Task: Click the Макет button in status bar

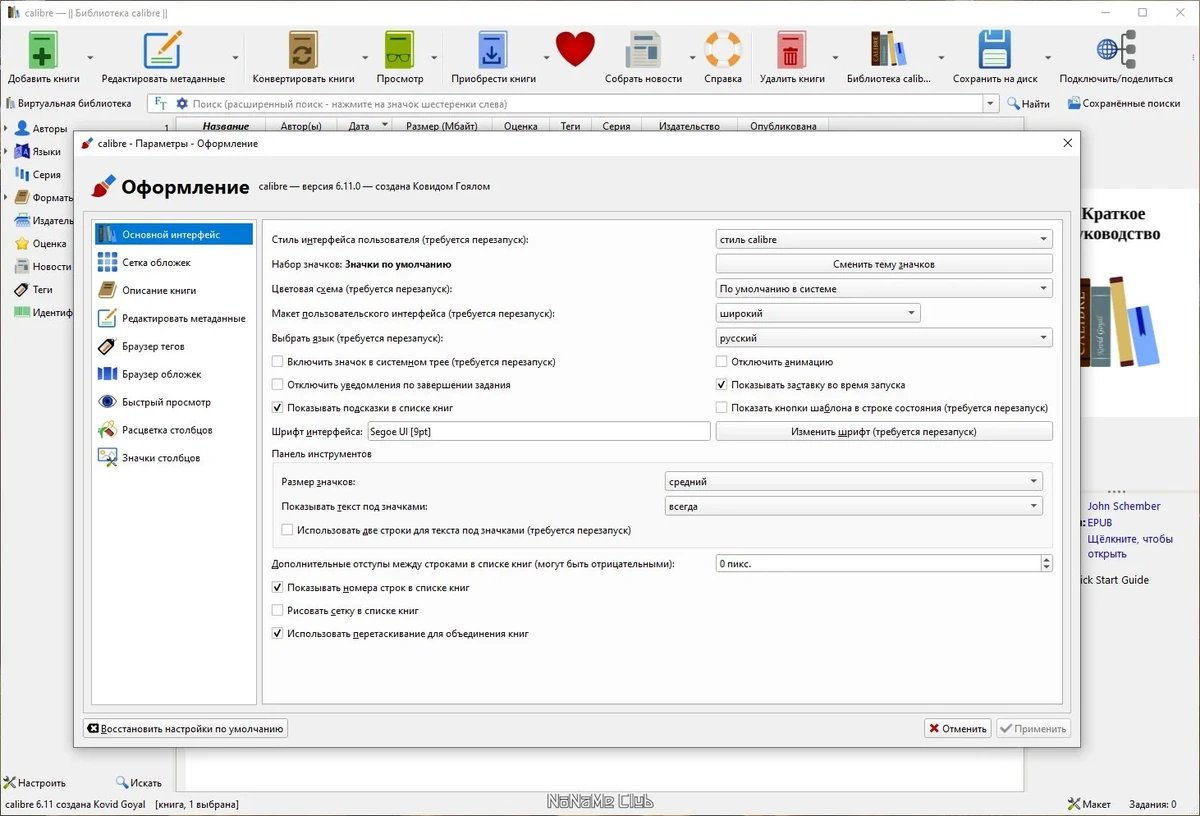Action: (1089, 804)
